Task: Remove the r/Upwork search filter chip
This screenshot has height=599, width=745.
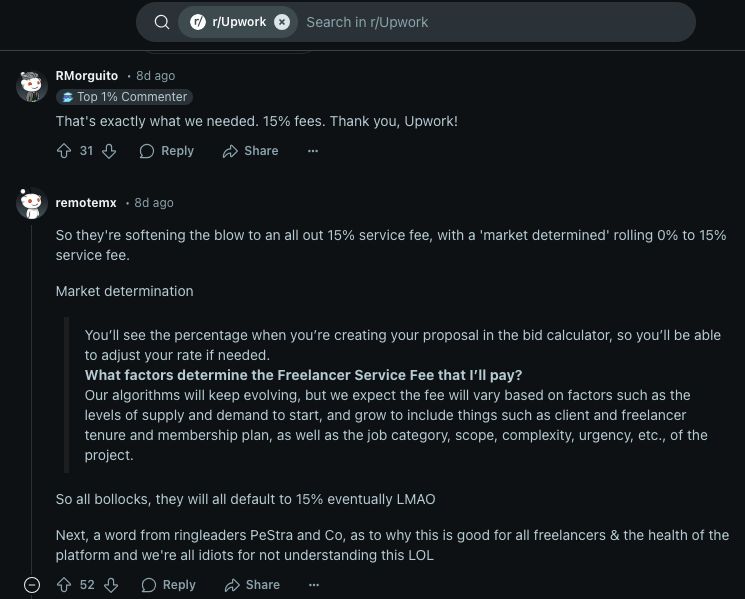Action: (x=282, y=22)
